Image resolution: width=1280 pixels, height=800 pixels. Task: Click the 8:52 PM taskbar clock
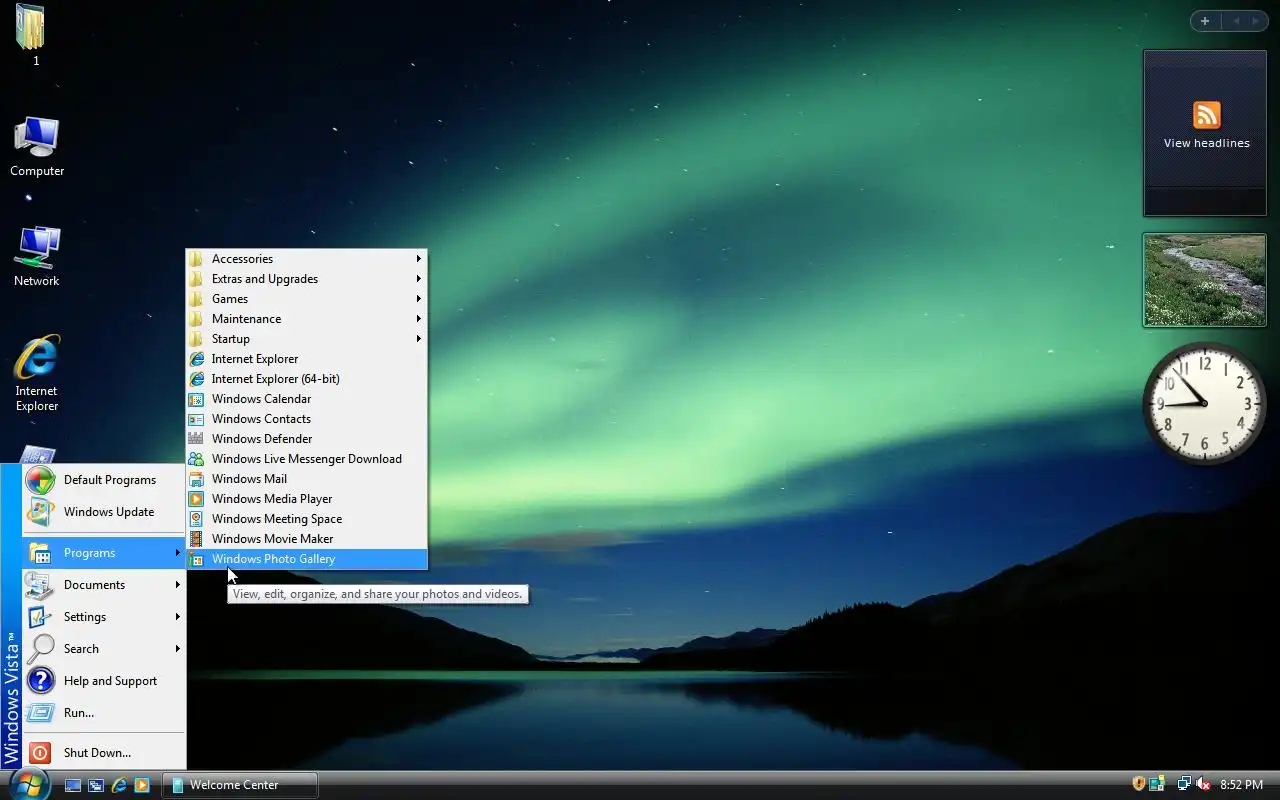point(1241,785)
